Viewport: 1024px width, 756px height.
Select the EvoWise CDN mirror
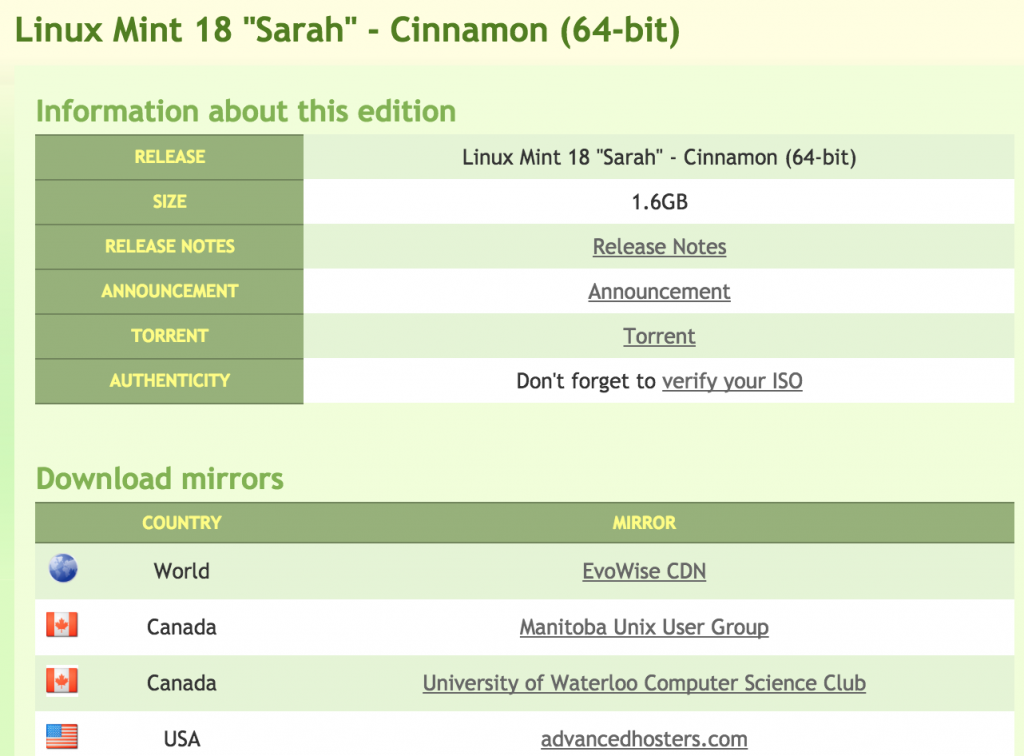tap(644, 571)
